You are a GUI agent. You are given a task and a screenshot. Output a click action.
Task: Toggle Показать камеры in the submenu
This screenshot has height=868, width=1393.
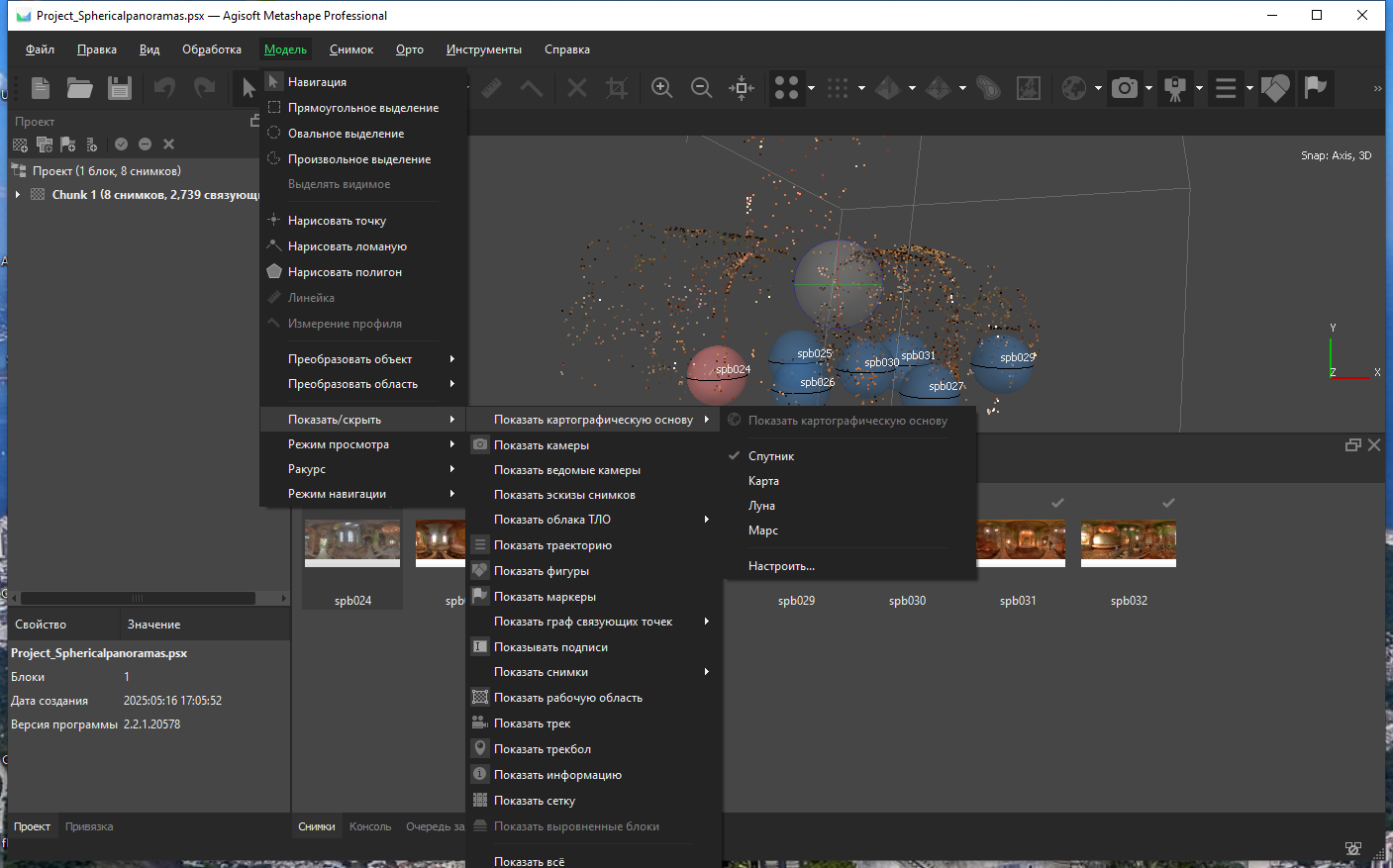542,445
